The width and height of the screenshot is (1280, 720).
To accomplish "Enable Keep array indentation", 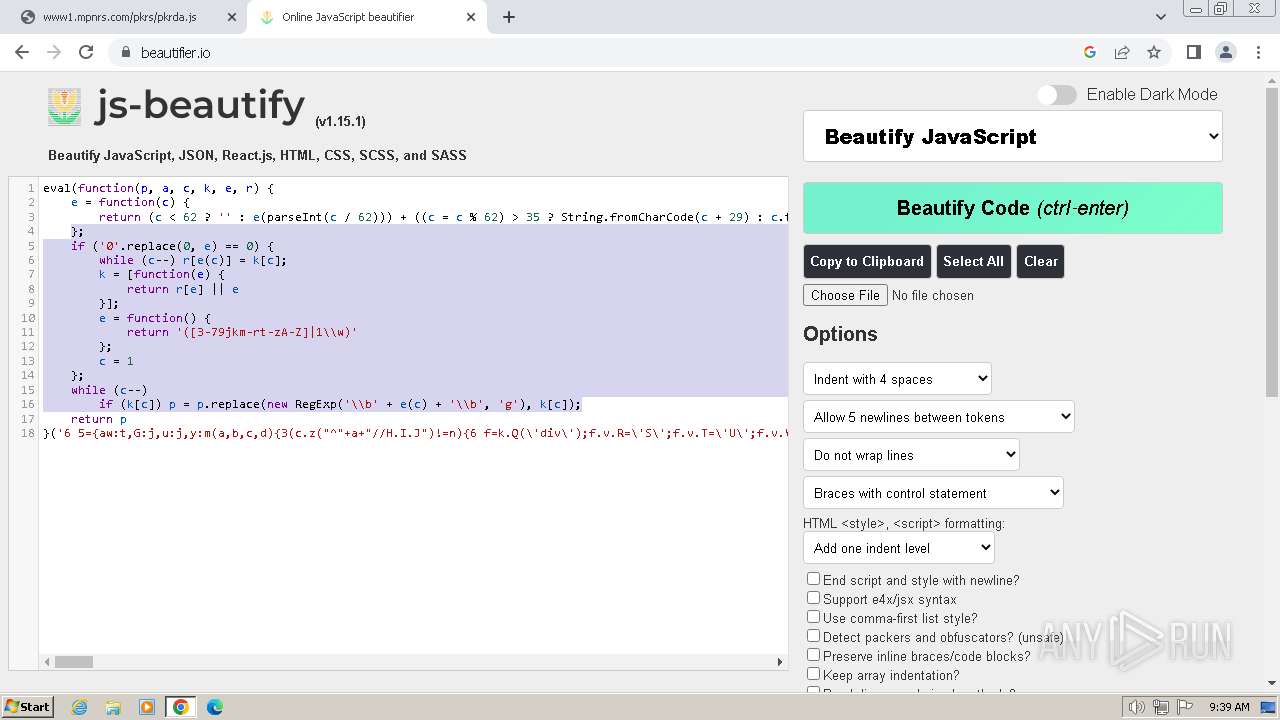I will click(813, 674).
